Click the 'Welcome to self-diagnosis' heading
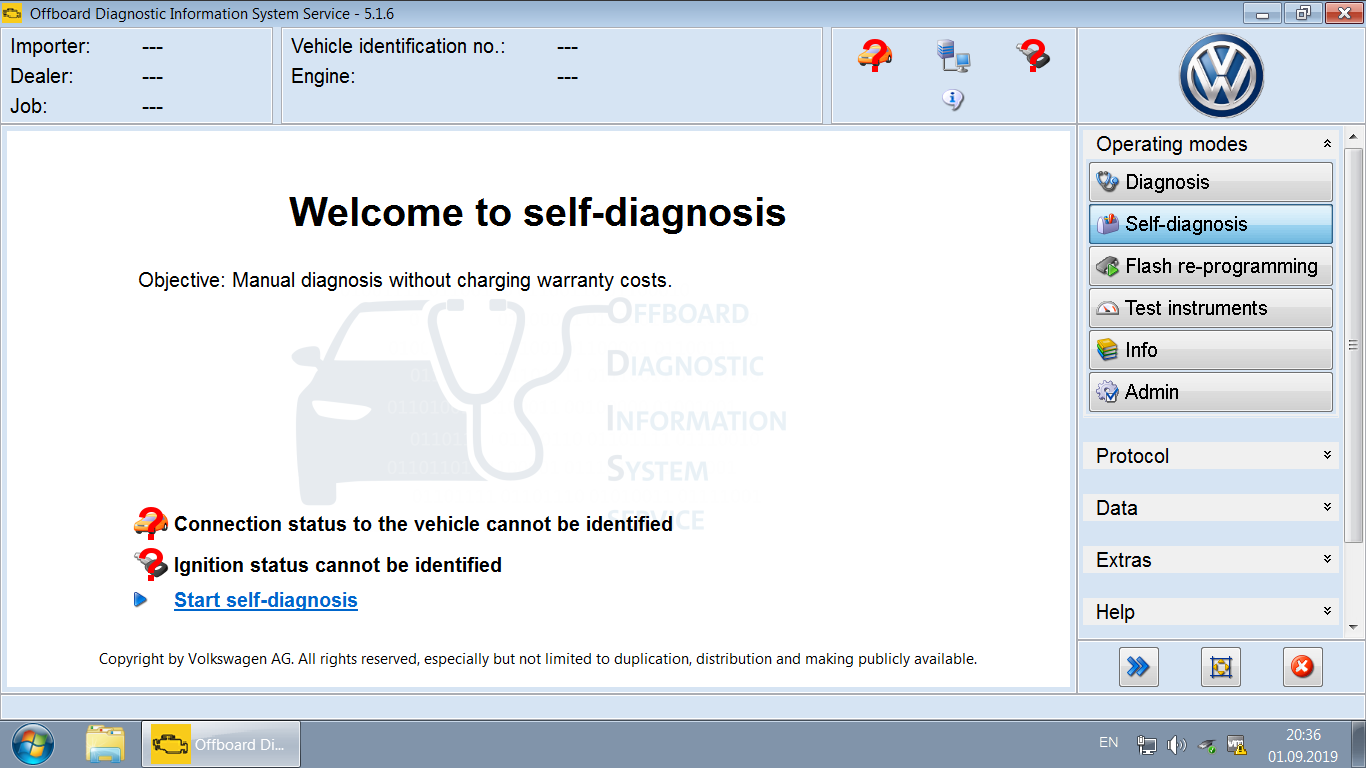The width and height of the screenshot is (1366, 768). click(537, 212)
